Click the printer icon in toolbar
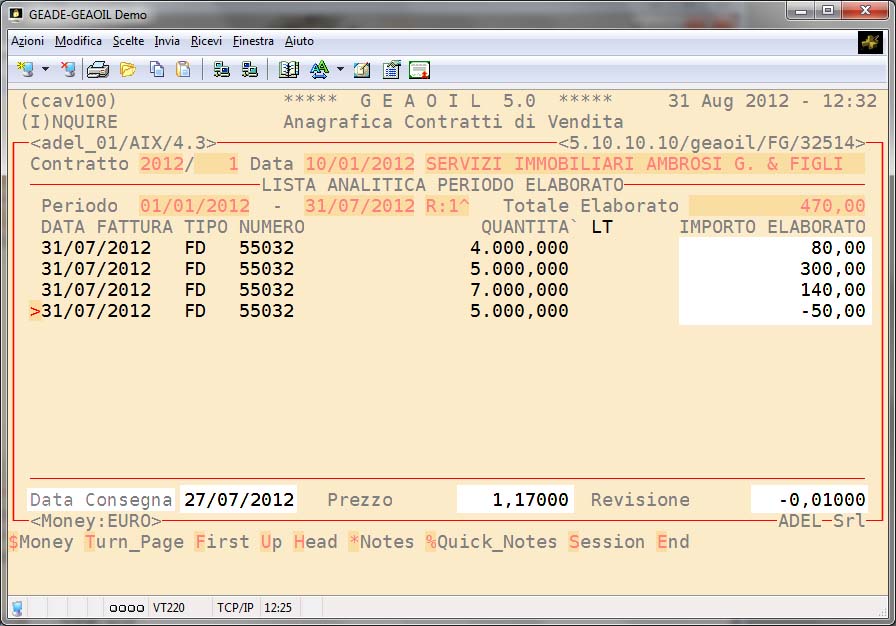This screenshot has width=896, height=626. pos(97,70)
